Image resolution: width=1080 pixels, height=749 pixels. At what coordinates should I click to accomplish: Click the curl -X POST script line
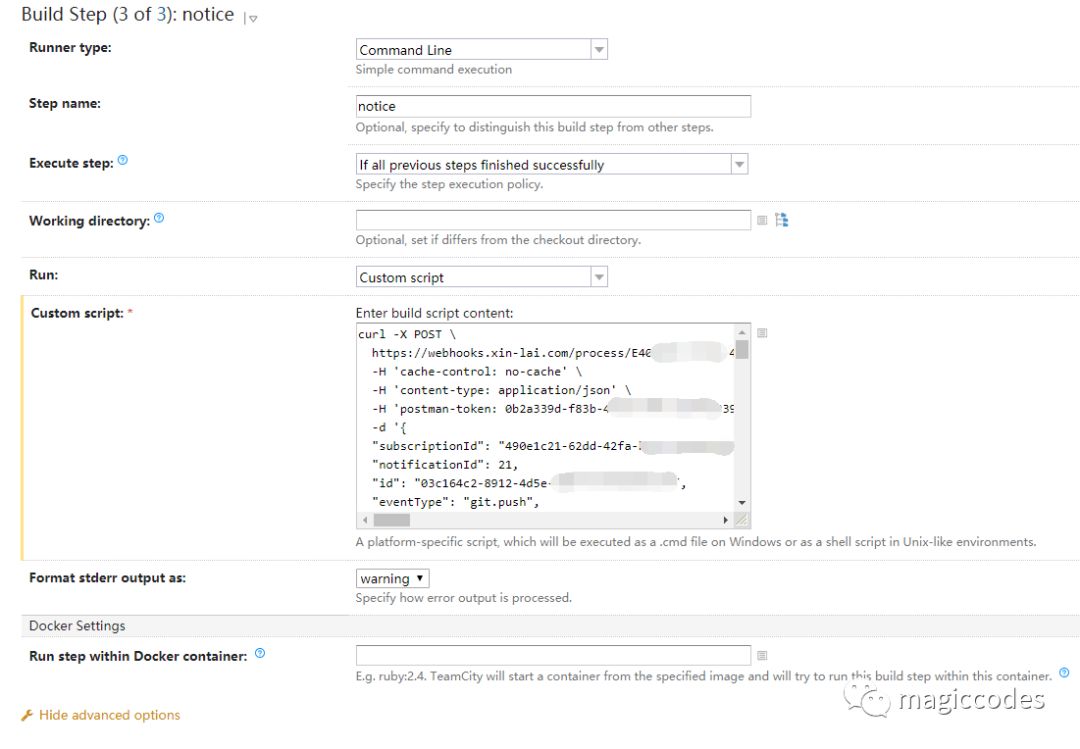click(407, 334)
